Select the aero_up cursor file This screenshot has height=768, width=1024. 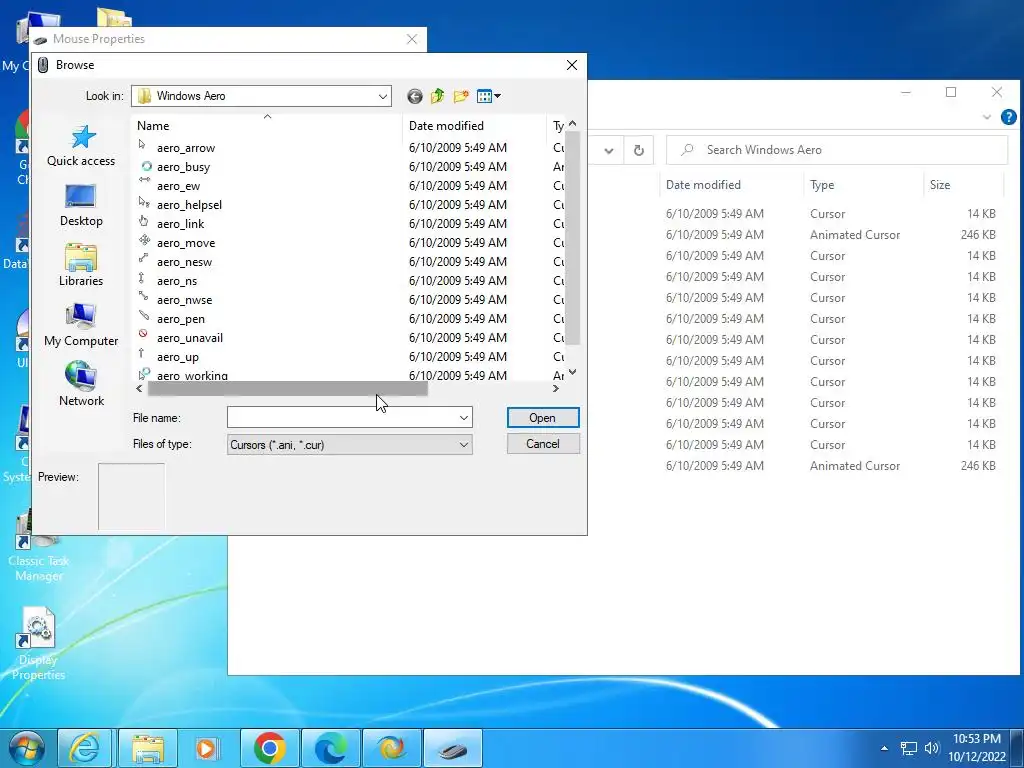pos(178,357)
